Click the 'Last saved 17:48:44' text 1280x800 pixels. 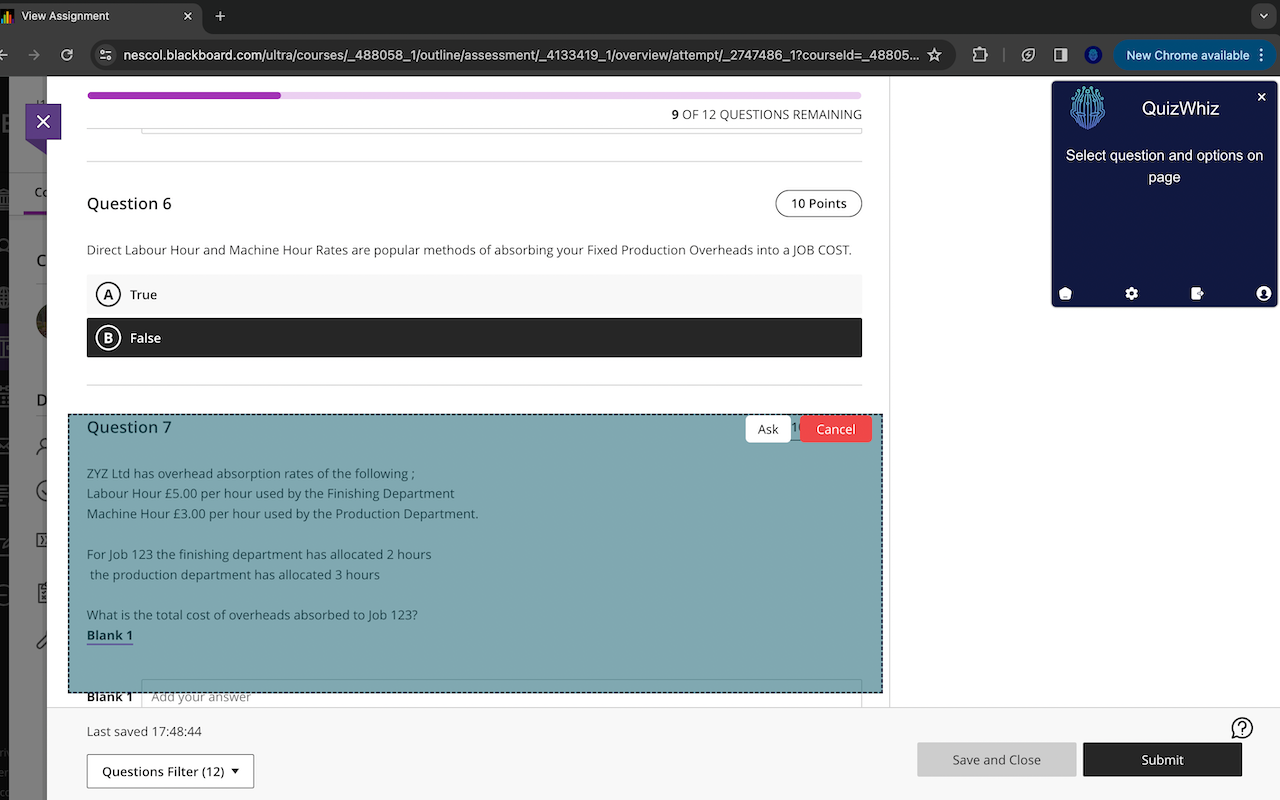click(x=144, y=732)
